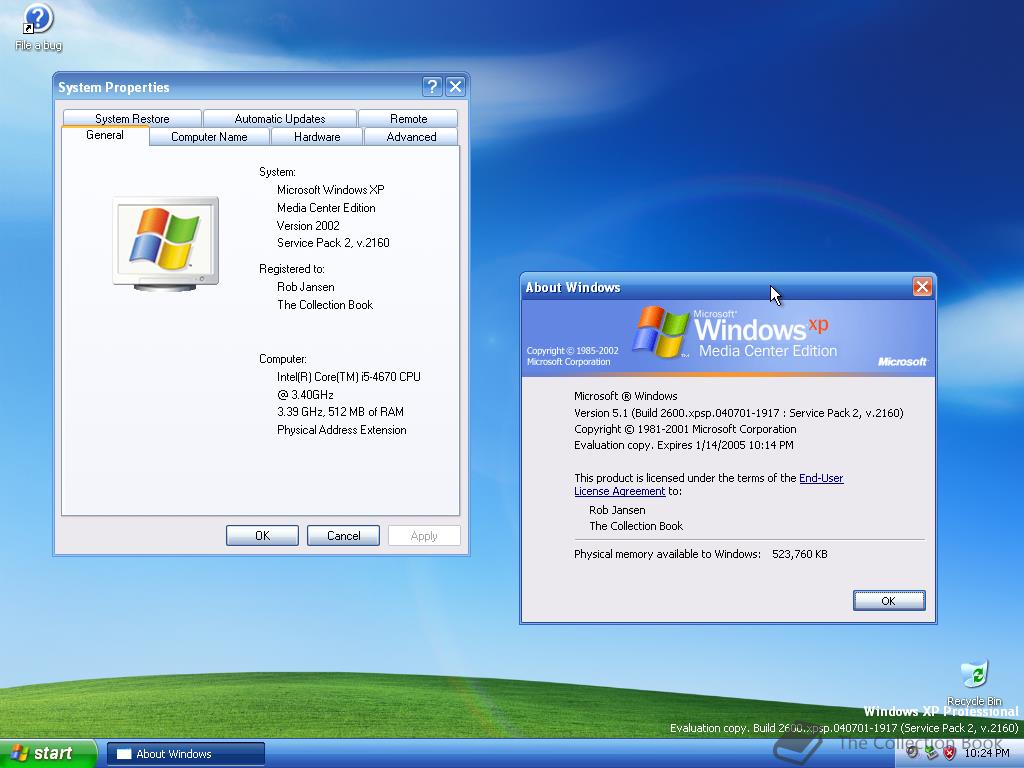Image resolution: width=1024 pixels, height=768 pixels.
Task: Click the volume speaker tray icon
Action: tap(912, 752)
